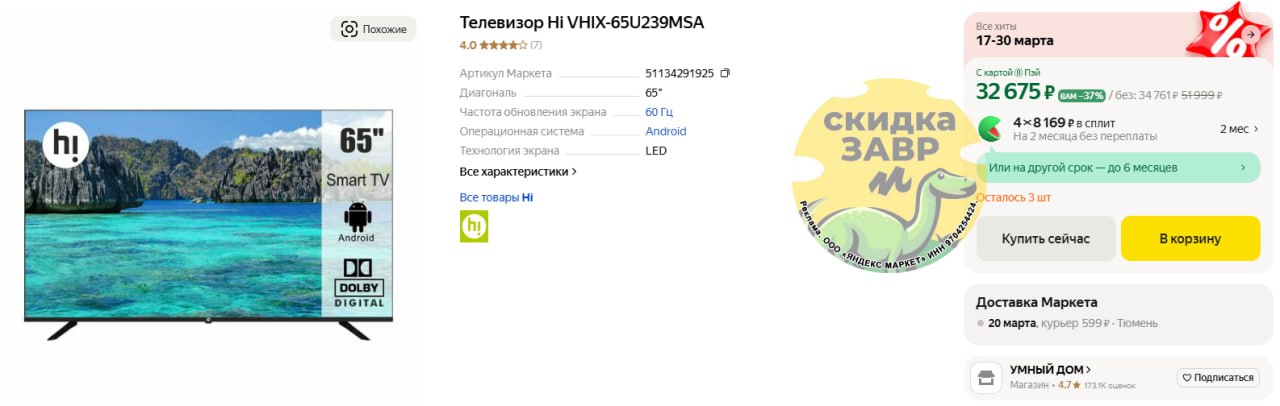The width and height of the screenshot is (1280, 406).
Task: Click the '60 Гц' refresh rate link
Action: (x=659, y=111)
